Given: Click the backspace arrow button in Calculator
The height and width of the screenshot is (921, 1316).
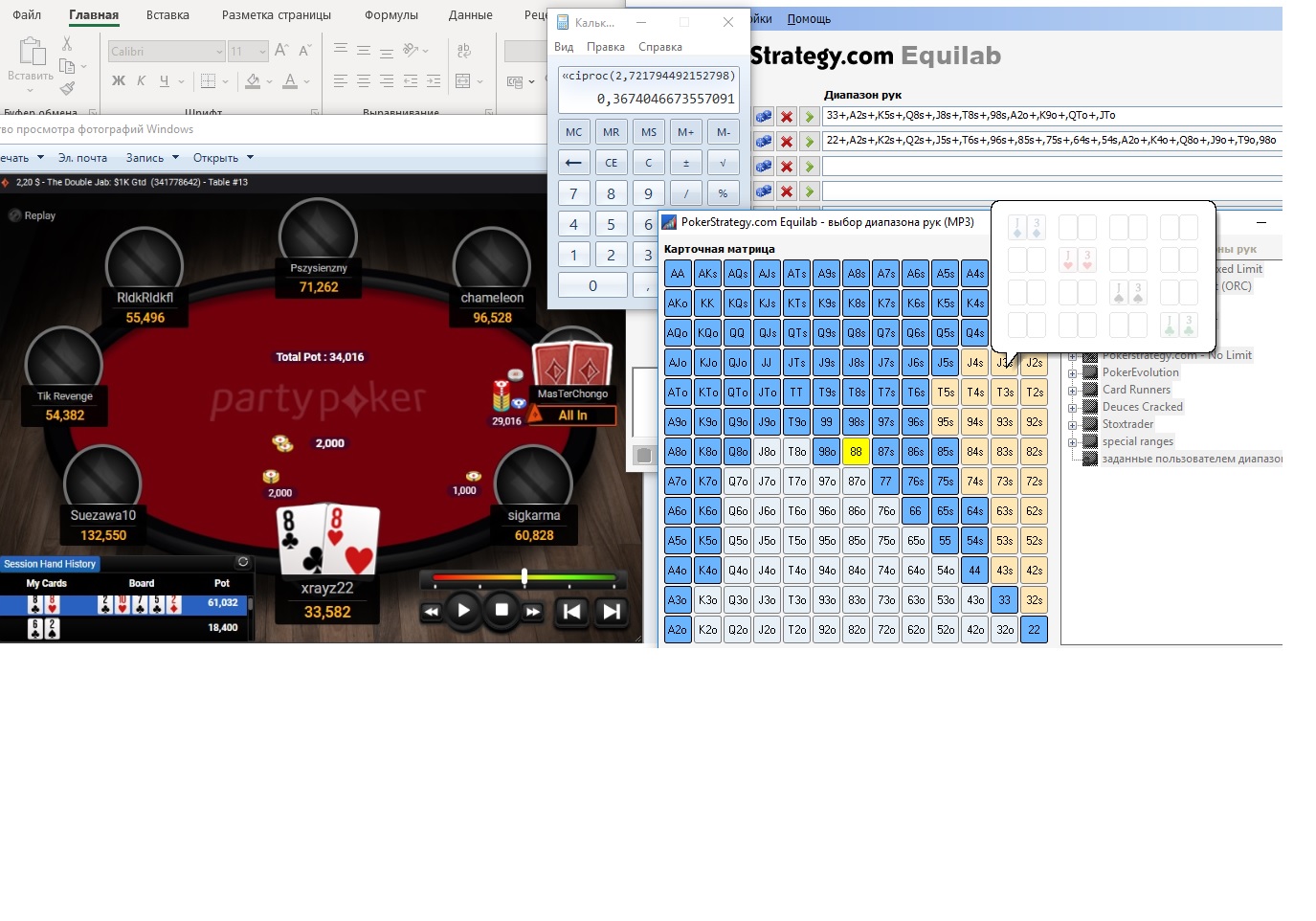Looking at the screenshot, I should click(x=574, y=163).
